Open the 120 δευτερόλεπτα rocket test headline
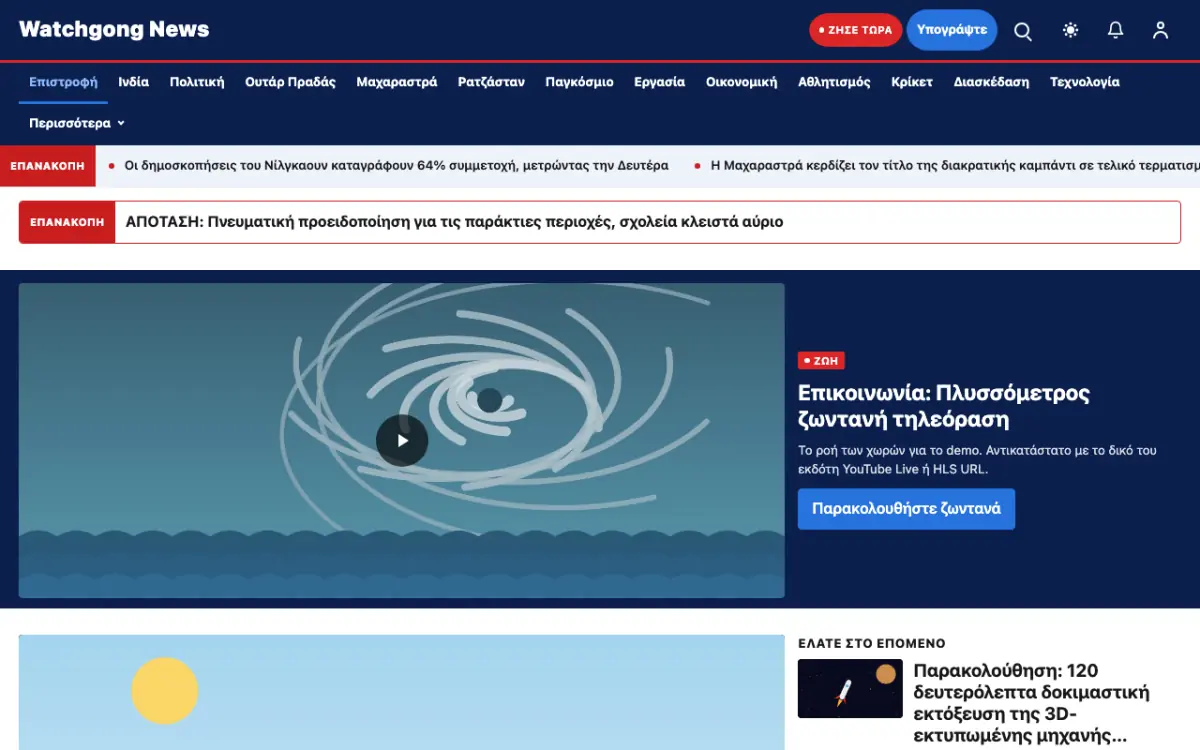 (x=1032, y=703)
